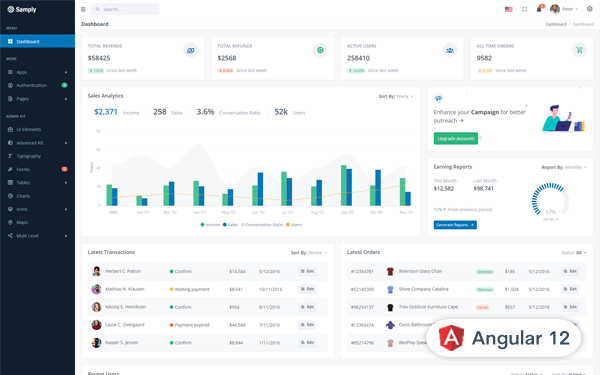Click the Icons sidebar icon

(x=10, y=209)
